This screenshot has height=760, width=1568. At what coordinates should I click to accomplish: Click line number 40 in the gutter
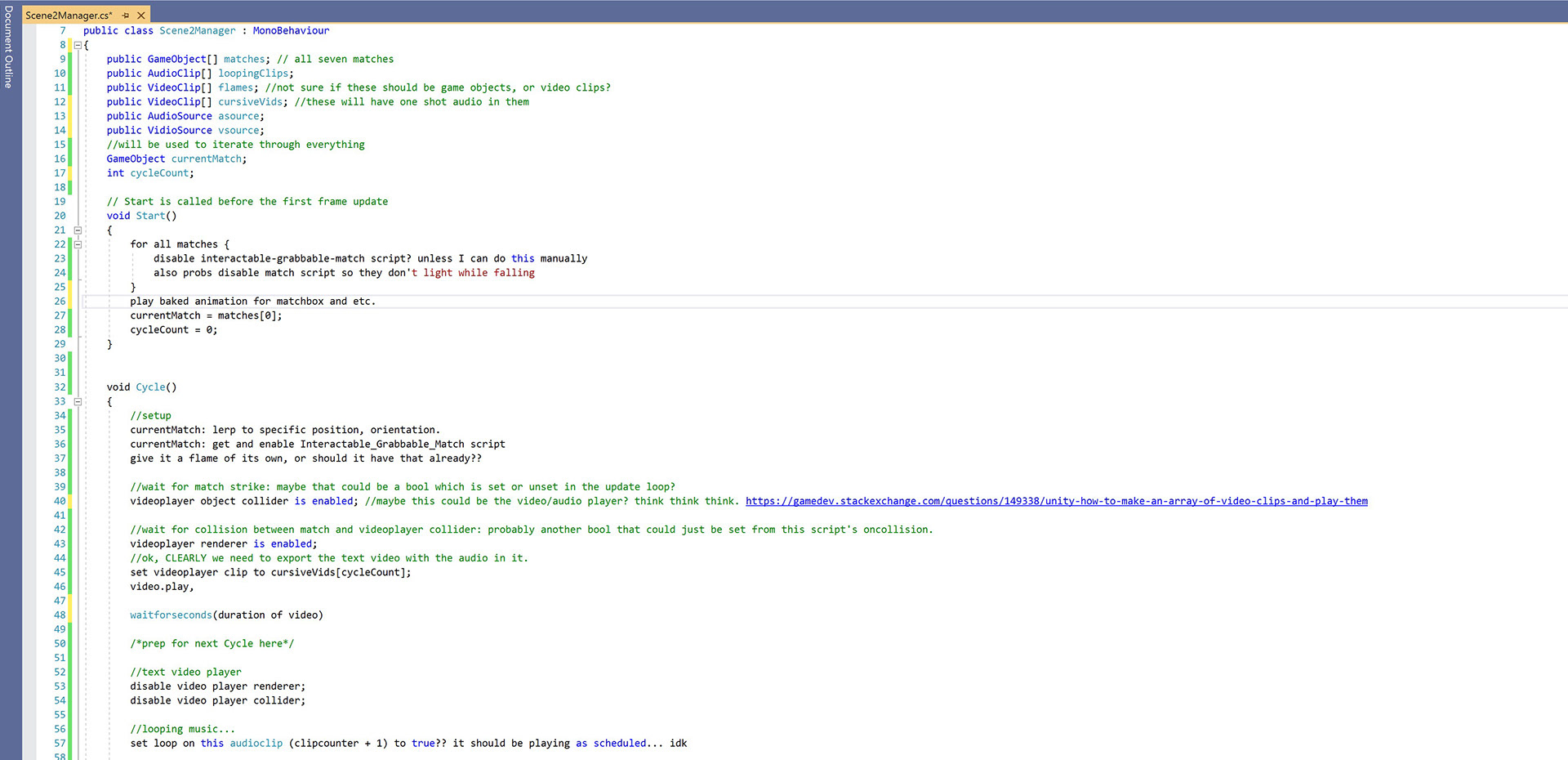[60, 501]
